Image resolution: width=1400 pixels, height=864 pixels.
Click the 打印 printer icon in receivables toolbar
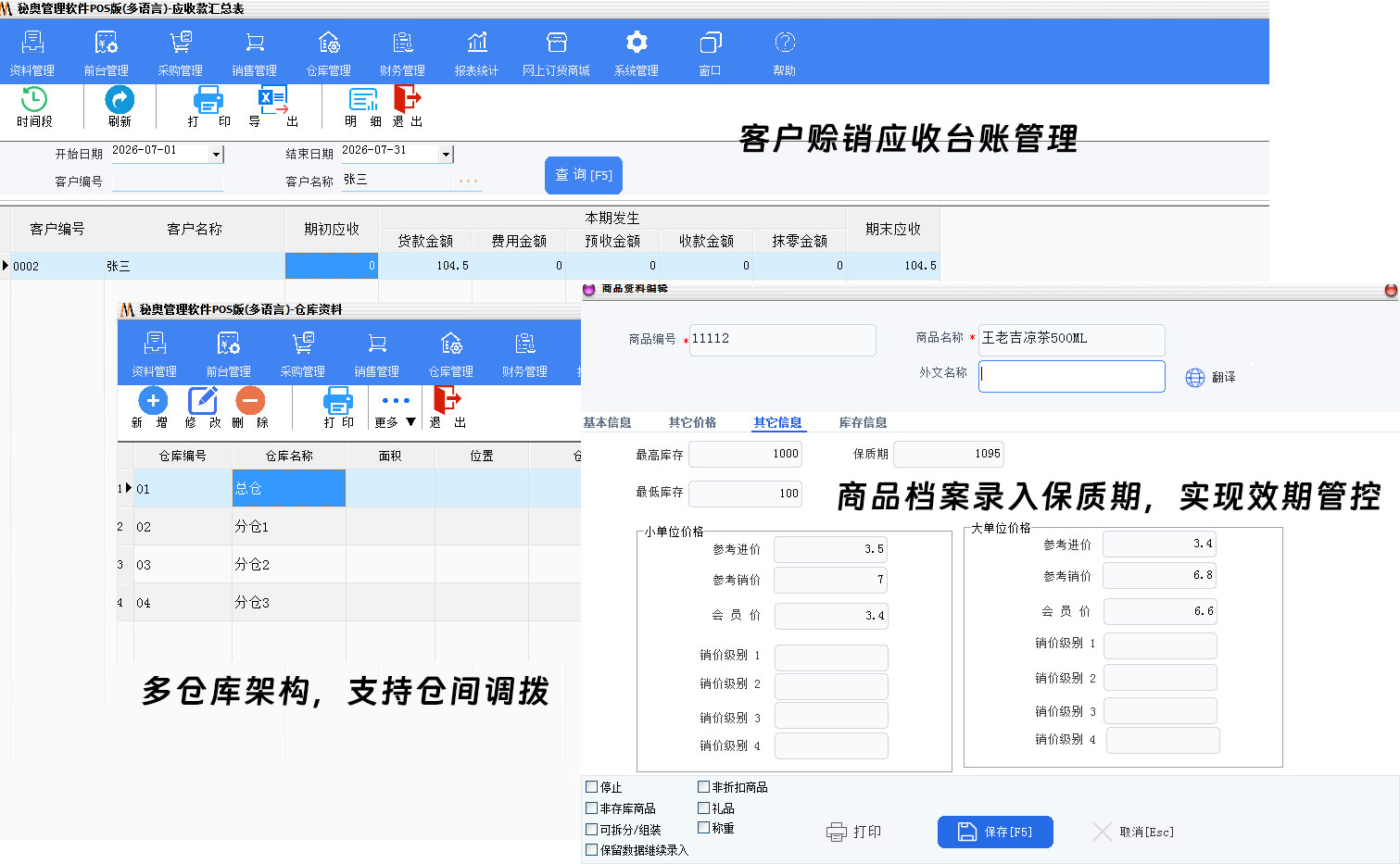tap(208, 99)
